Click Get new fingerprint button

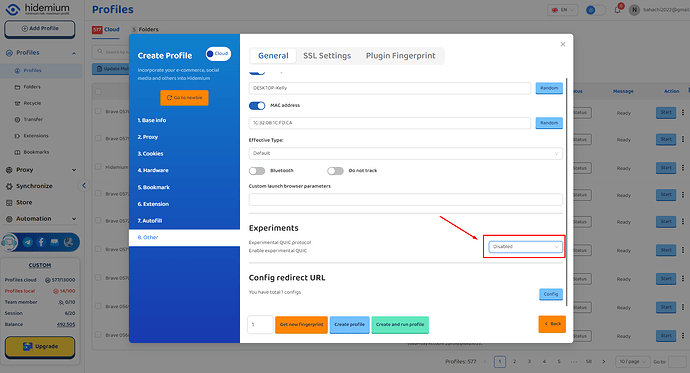tap(301, 325)
